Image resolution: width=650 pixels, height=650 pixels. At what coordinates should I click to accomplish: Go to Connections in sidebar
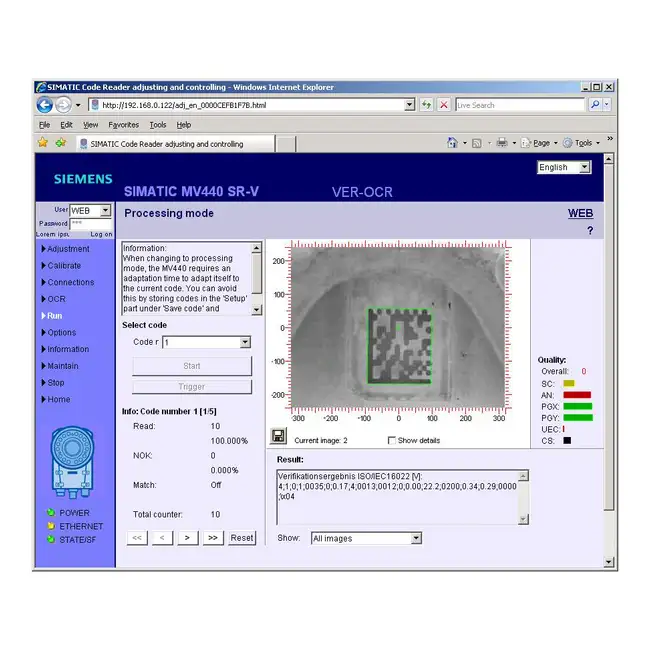[70, 282]
